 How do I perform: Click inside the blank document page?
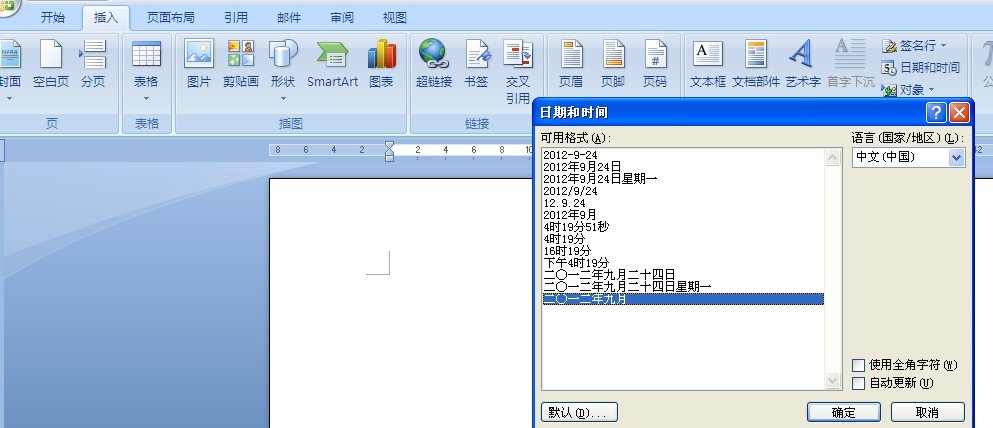click(x=400, y=304)
